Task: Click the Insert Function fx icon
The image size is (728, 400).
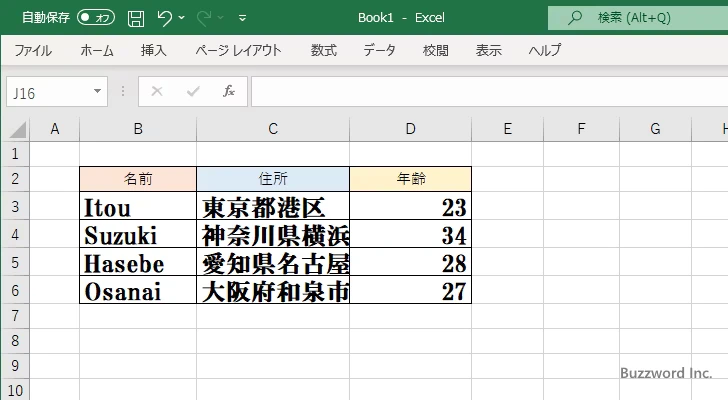Action: [229, 91]
